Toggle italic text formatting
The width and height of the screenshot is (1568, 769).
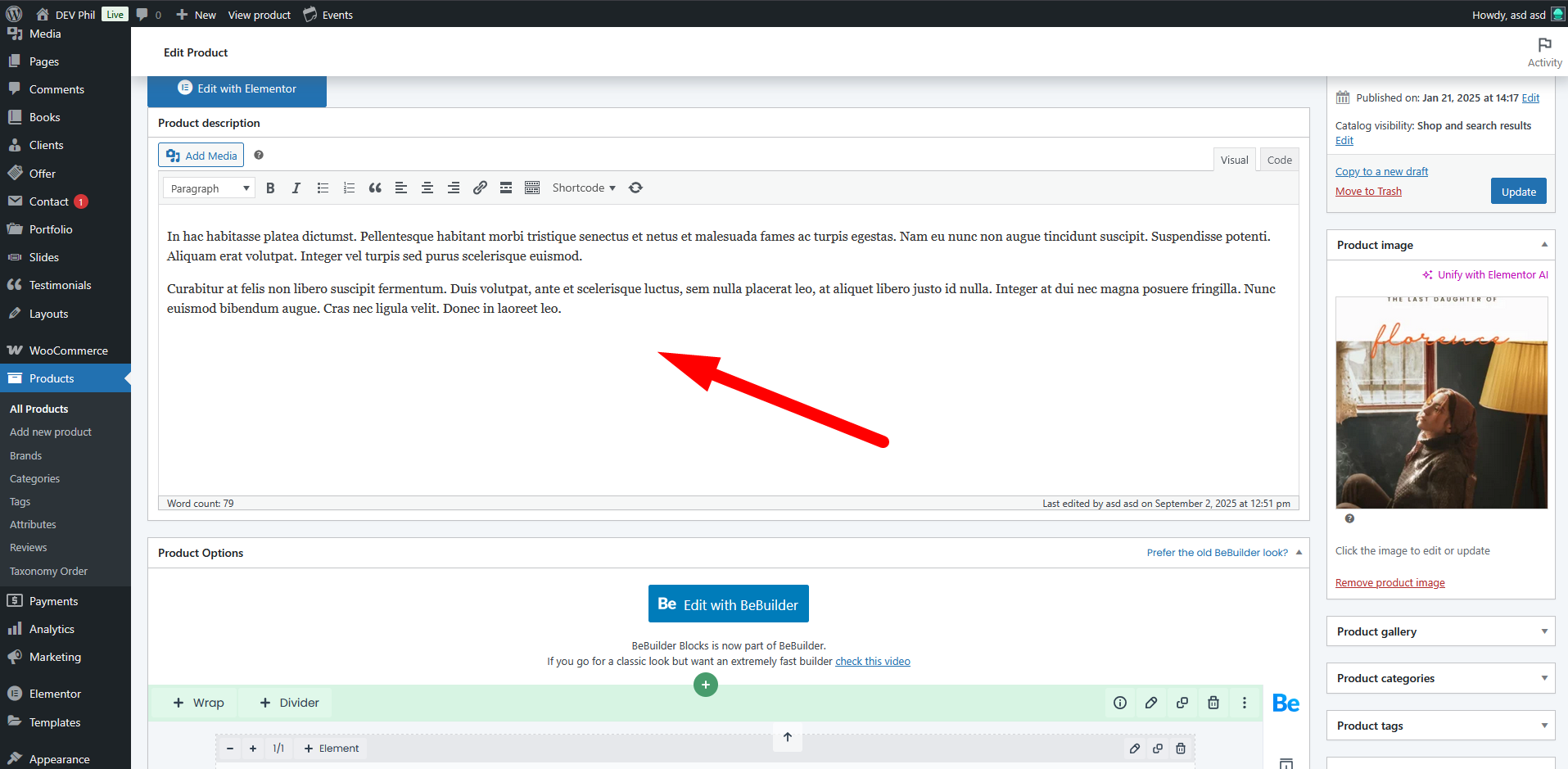coord(296,188)
